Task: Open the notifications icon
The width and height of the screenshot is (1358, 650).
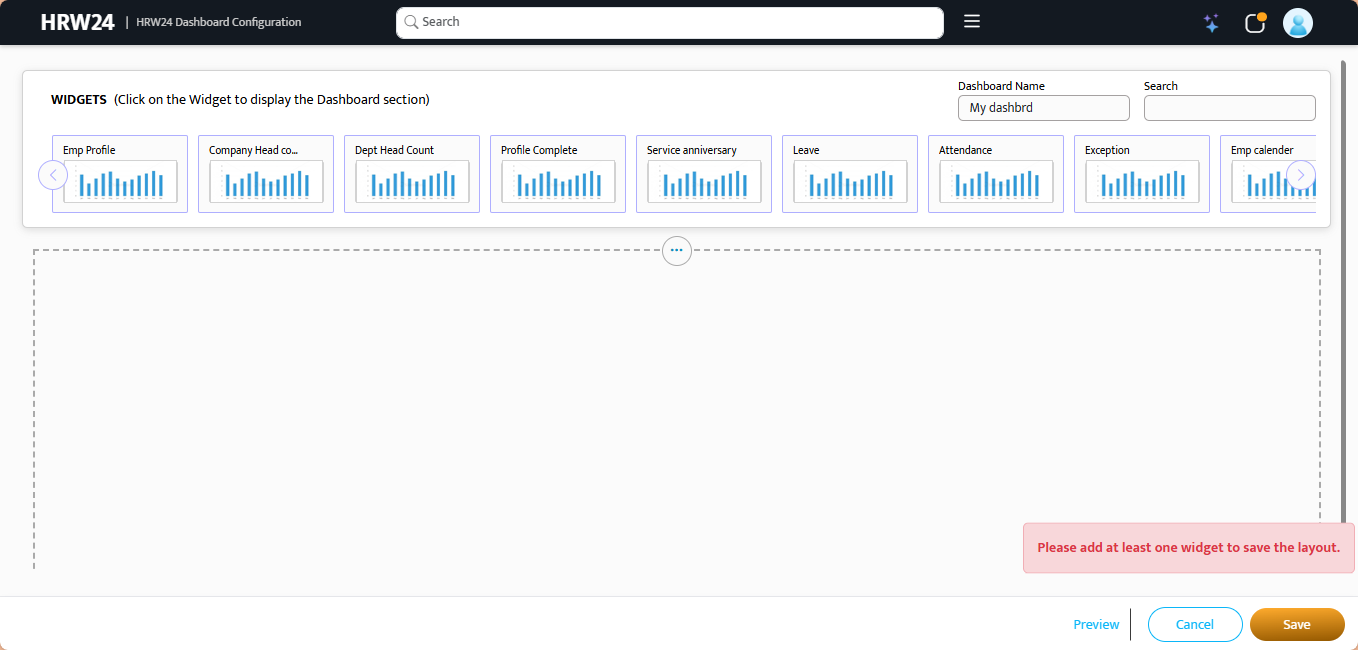Action: [1255, 23]
